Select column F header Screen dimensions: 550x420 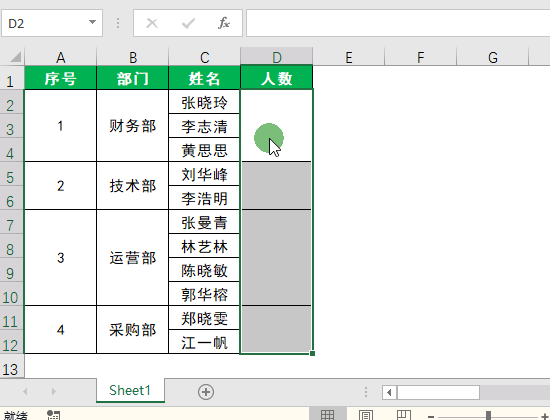[x=421, y=57]
